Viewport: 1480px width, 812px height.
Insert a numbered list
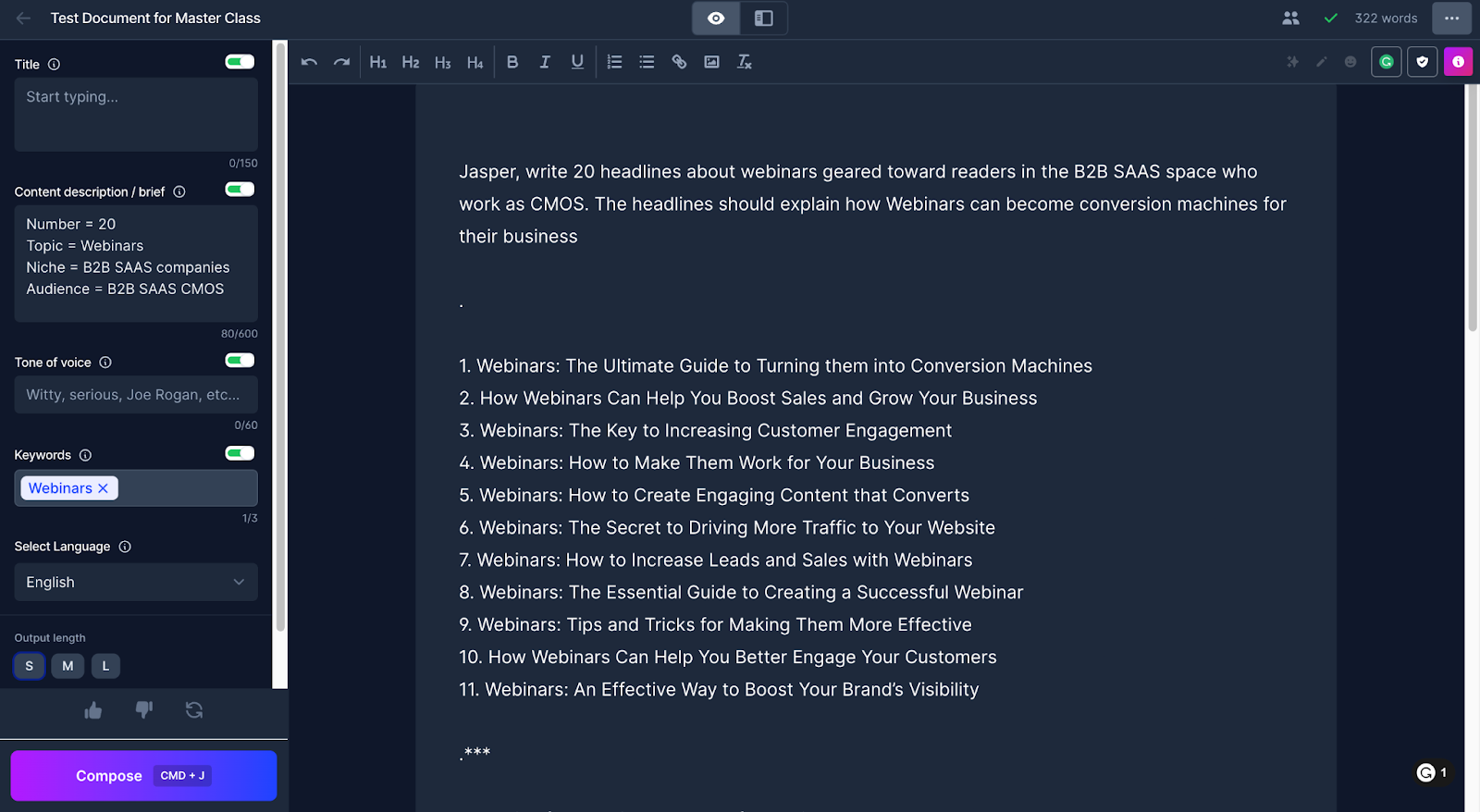click(614, 62)
